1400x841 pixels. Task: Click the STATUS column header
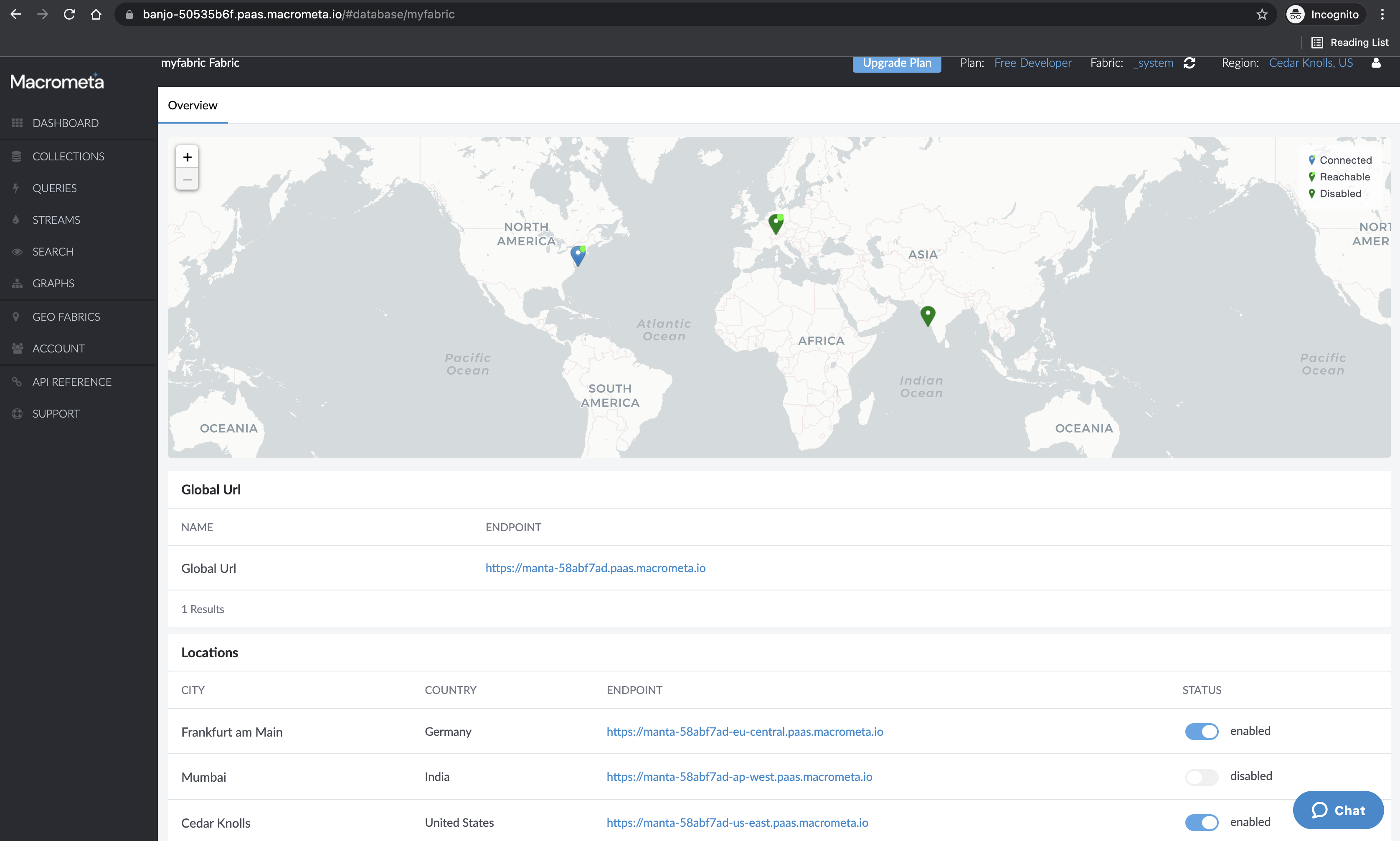pyautogui.click(x=1202, y=690)
